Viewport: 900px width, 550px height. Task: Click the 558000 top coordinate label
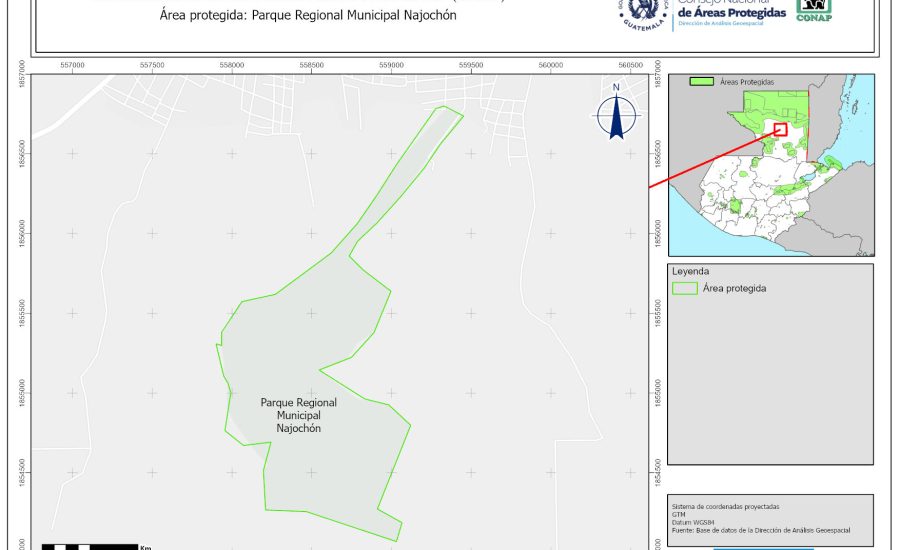[232, 65]
